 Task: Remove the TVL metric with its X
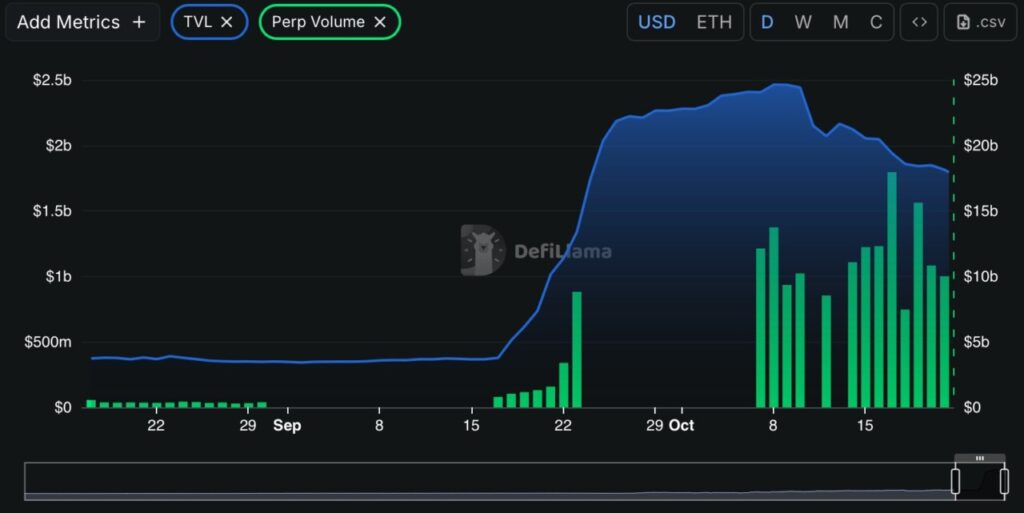227,22
